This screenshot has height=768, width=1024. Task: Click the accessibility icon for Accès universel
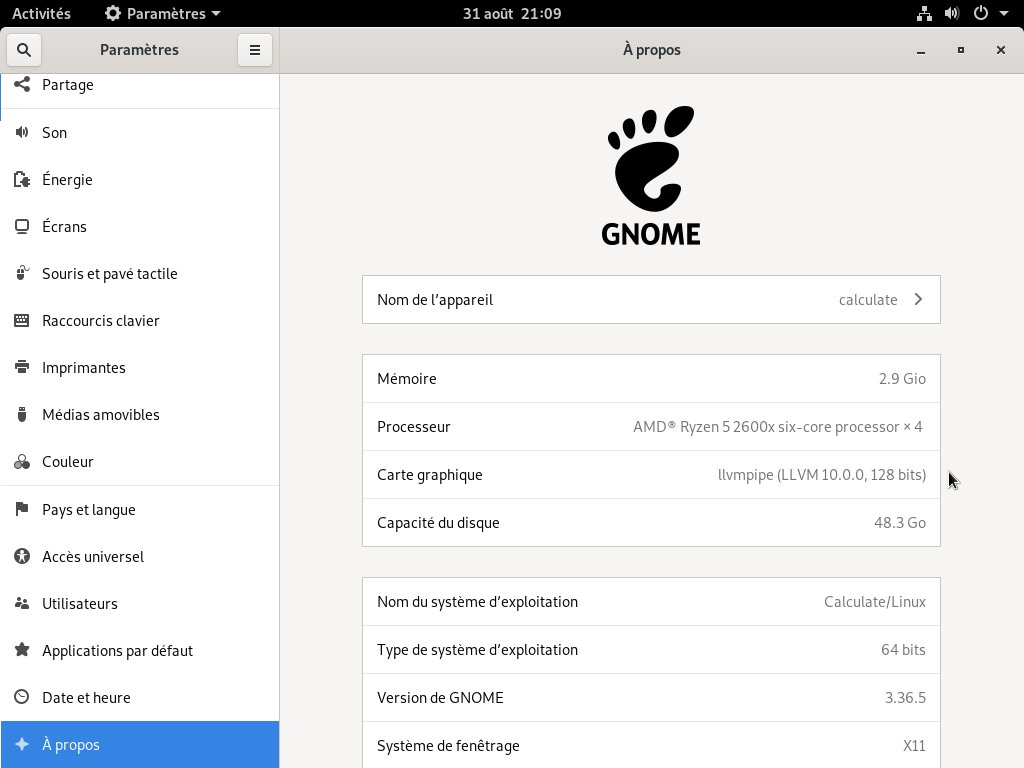[22, 556]
